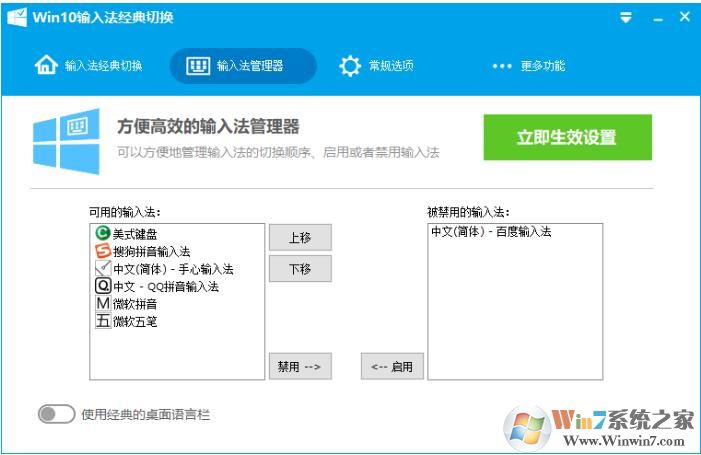Open the 常规选项 settings tab
701x455 pixels.
coord(376,66)
